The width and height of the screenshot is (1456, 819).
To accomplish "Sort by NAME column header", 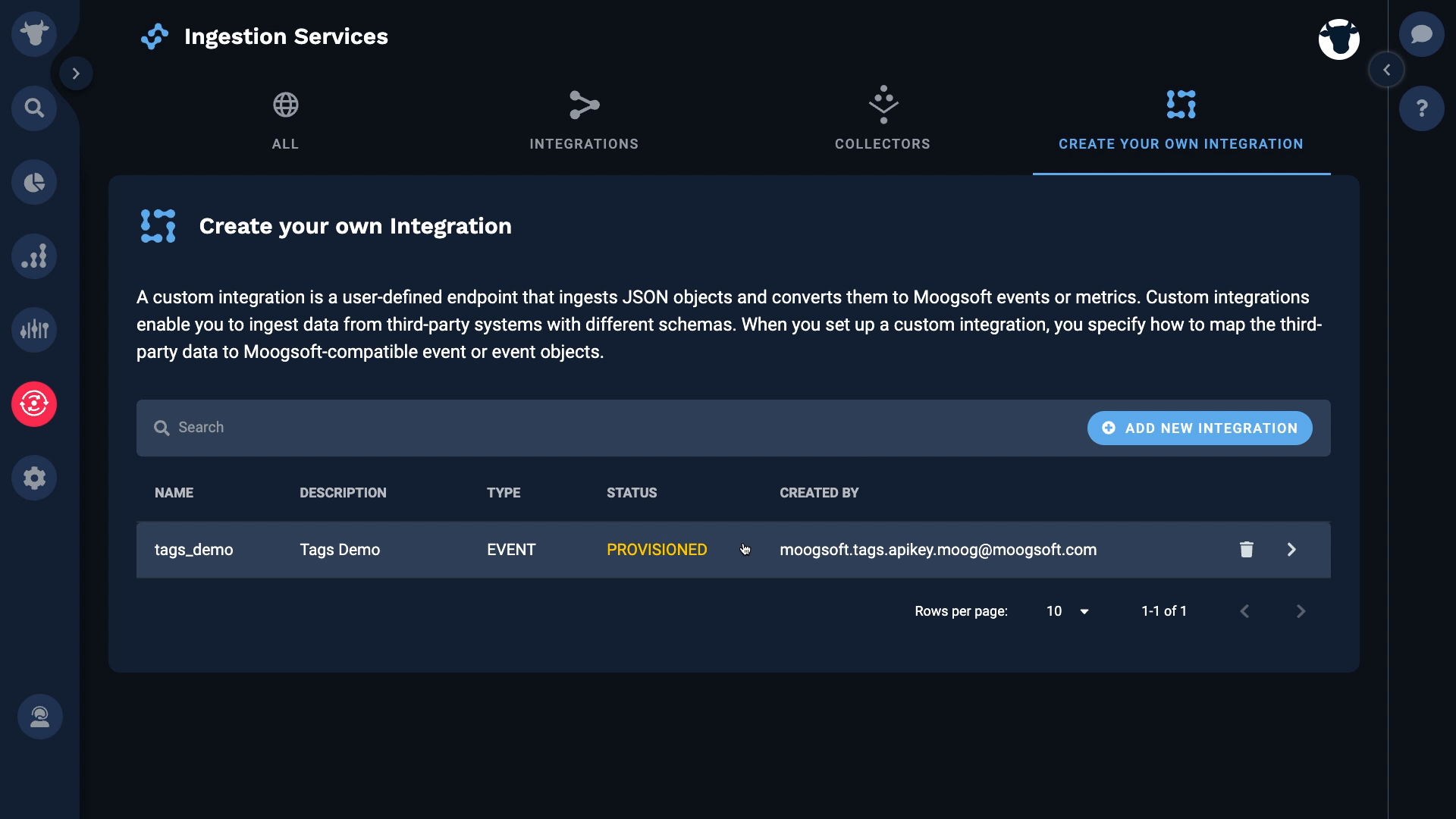I will point(174,493).
